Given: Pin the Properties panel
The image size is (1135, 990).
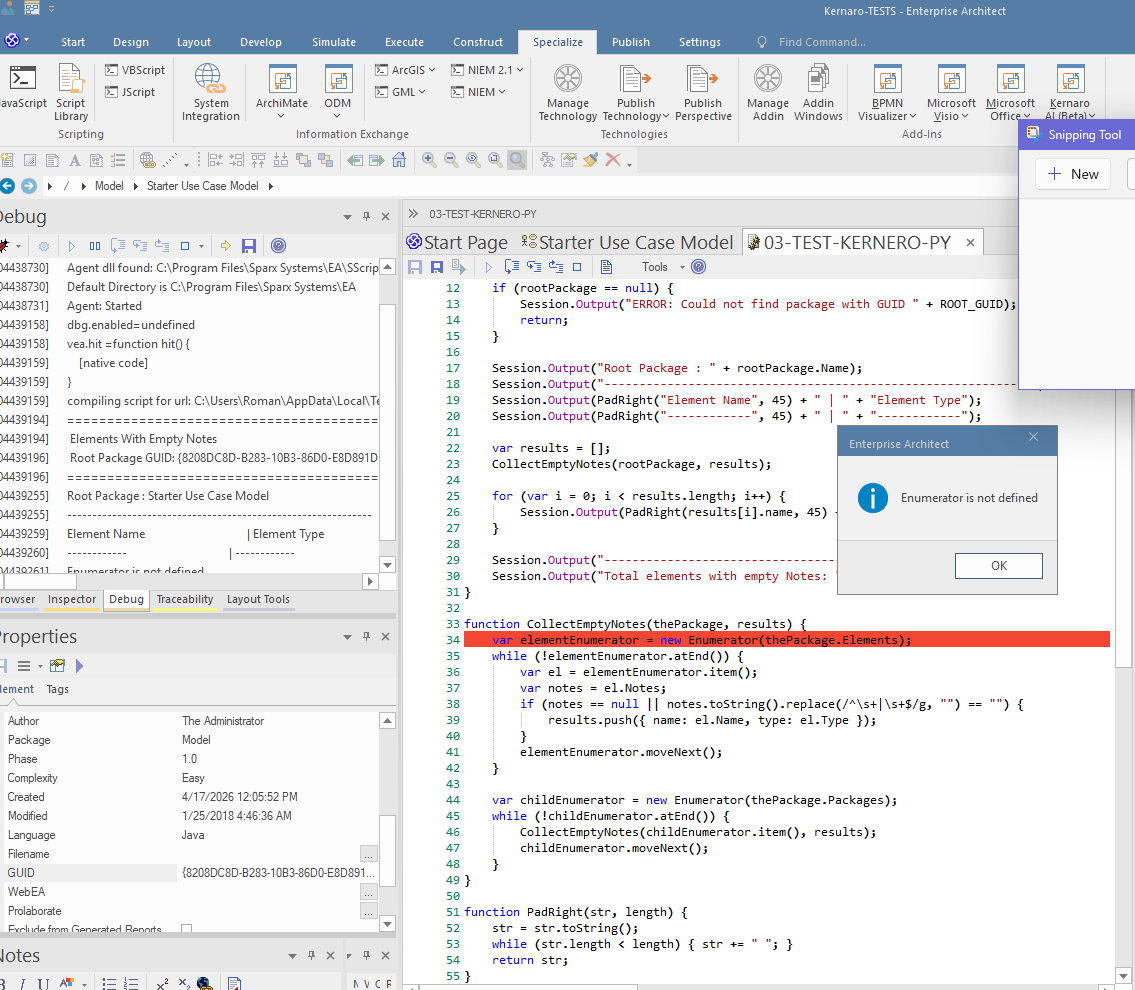Looking at the screenshot, I should tap(366, 636).
